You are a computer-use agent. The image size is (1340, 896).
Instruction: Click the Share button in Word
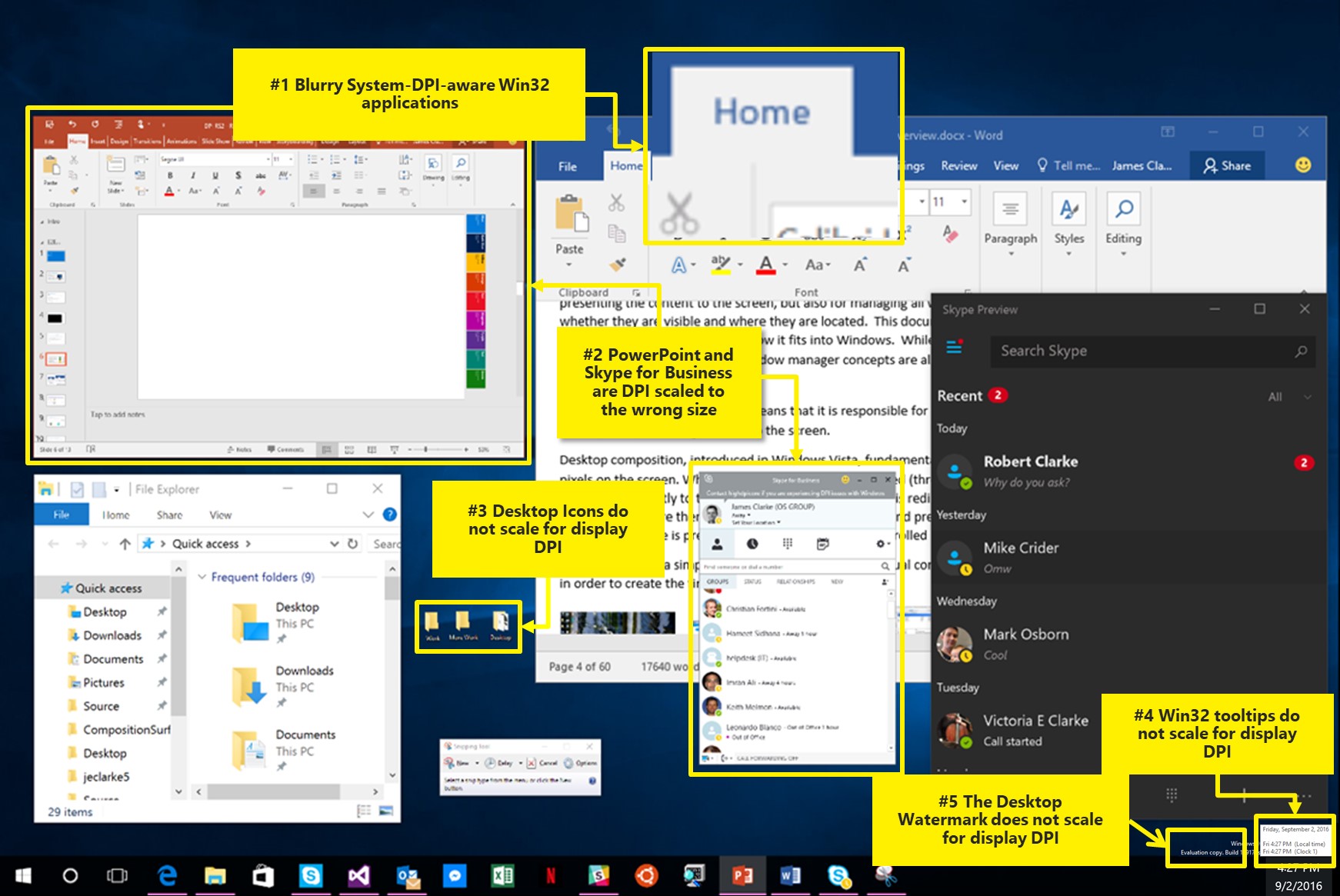coord(1228,165)
